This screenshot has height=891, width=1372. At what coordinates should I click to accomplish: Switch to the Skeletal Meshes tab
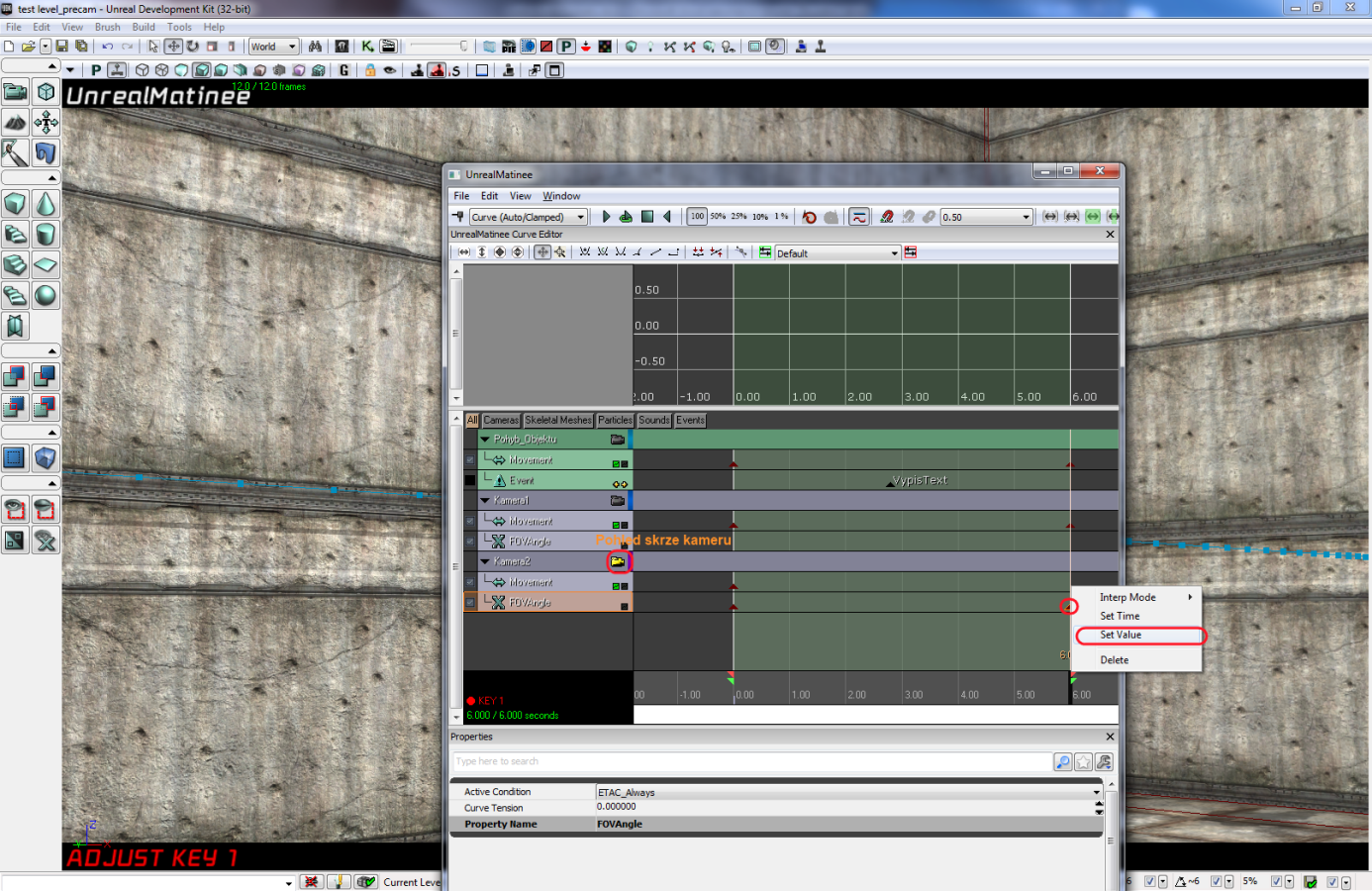[x=558, y=421]
